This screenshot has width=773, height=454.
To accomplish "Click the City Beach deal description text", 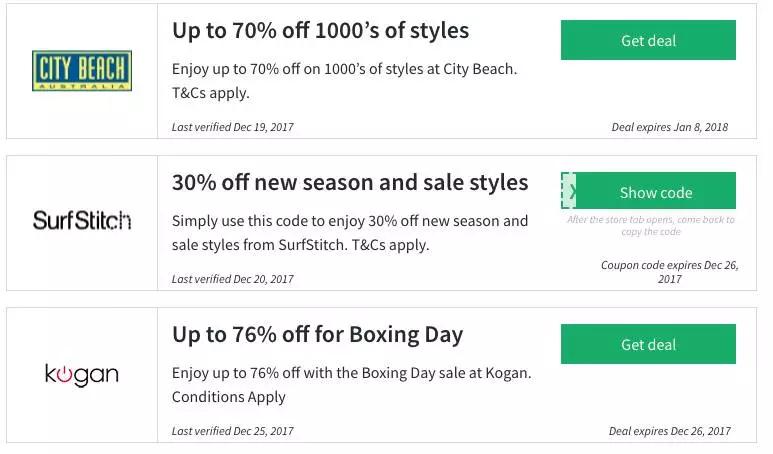I will tap(345, 81).
